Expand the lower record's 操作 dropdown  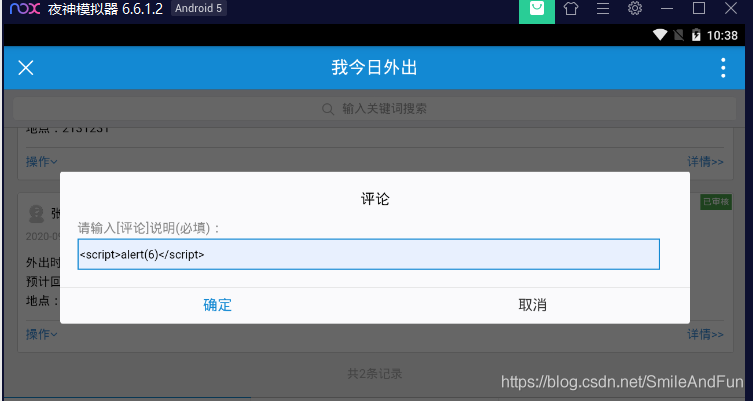coord(41,334)
